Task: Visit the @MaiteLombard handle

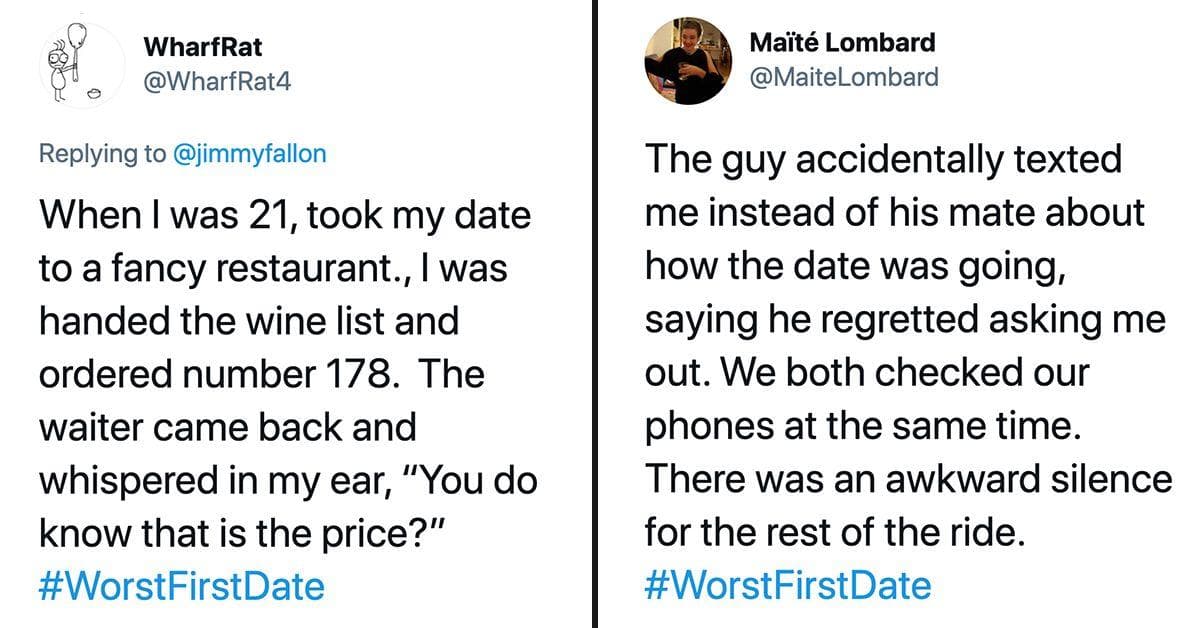Action: [843, 76]
